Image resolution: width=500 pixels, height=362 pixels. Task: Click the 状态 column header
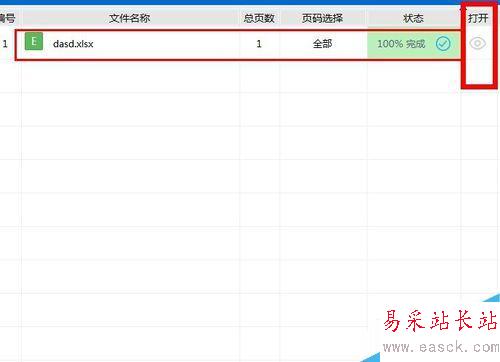pyautogui.click(x=413, y=18)
